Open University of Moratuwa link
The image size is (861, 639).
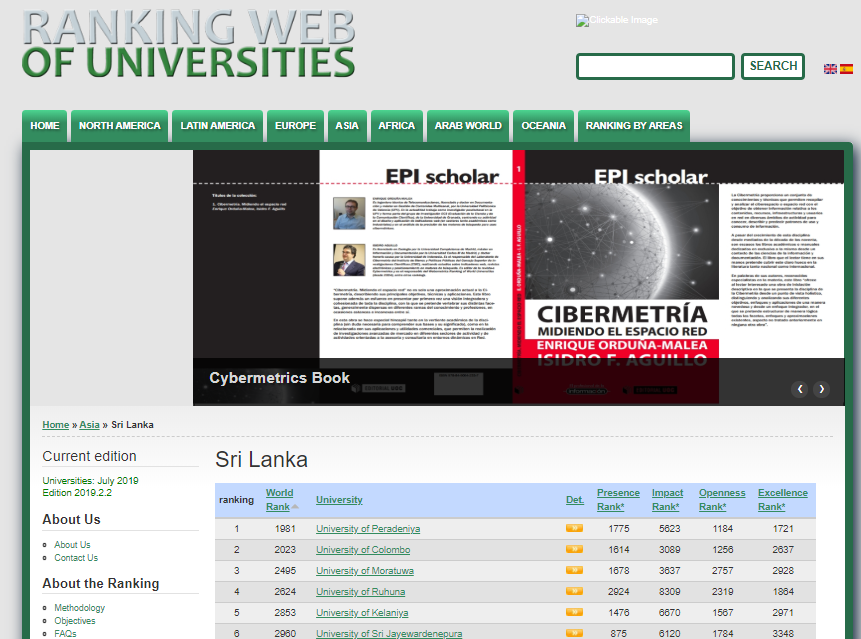tap(365, 571)
